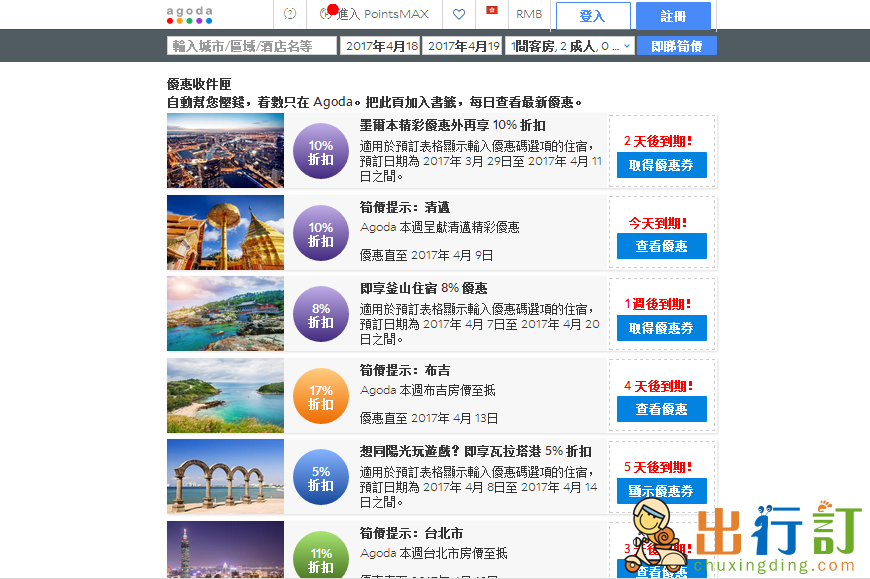Click the 優惠收件匣 heading
870x579 pixels.
point(199,84)
